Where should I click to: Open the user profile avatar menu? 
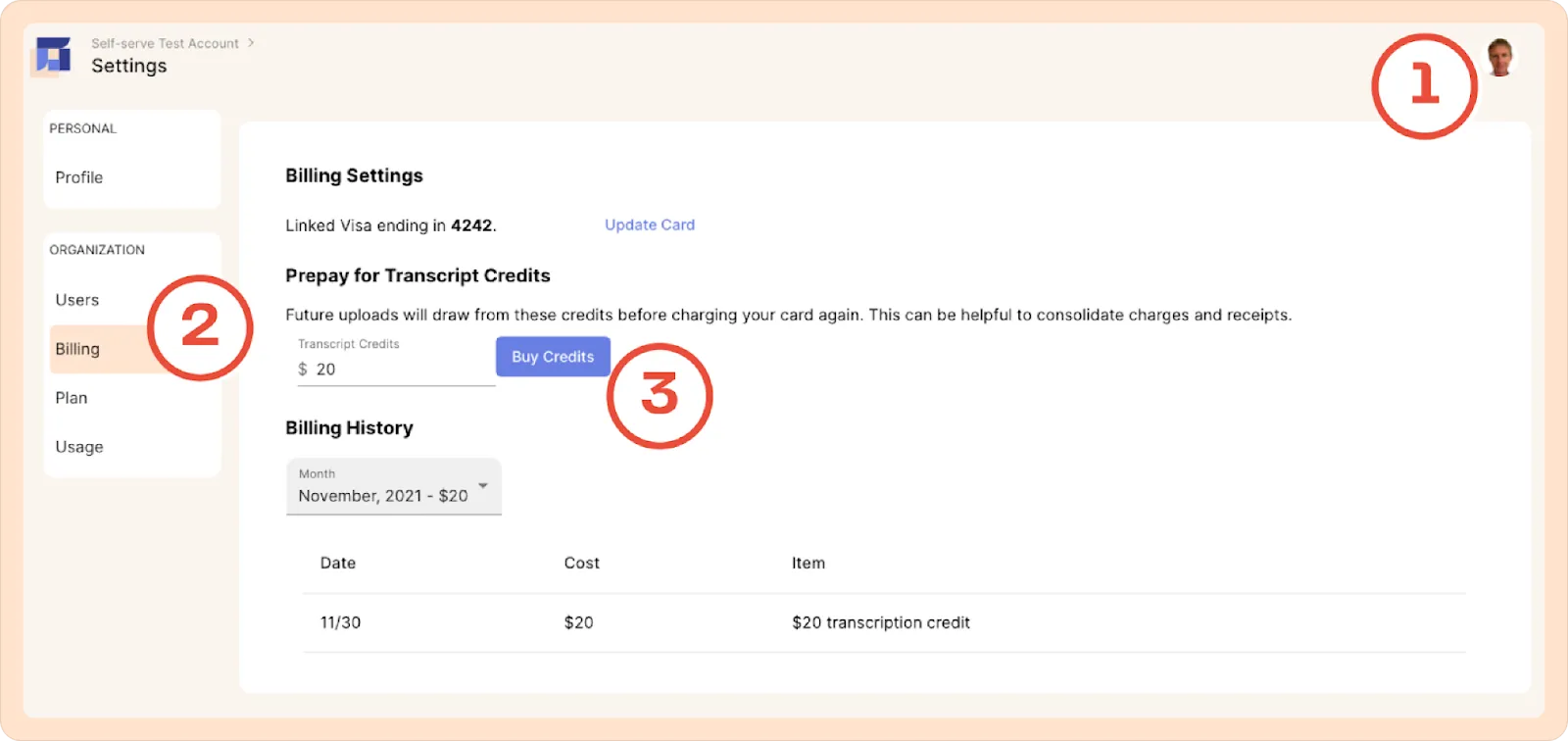[1499, 57]
